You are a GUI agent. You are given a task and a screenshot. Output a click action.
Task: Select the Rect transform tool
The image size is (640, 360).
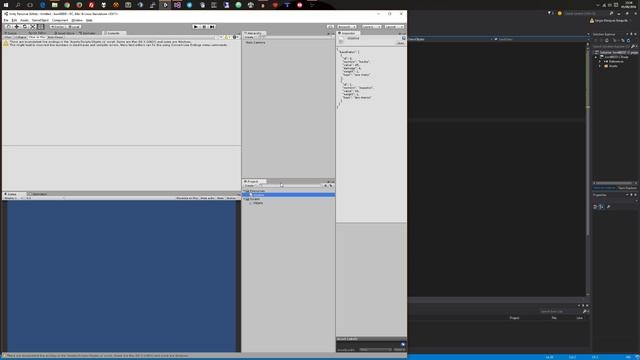[41, 27]
